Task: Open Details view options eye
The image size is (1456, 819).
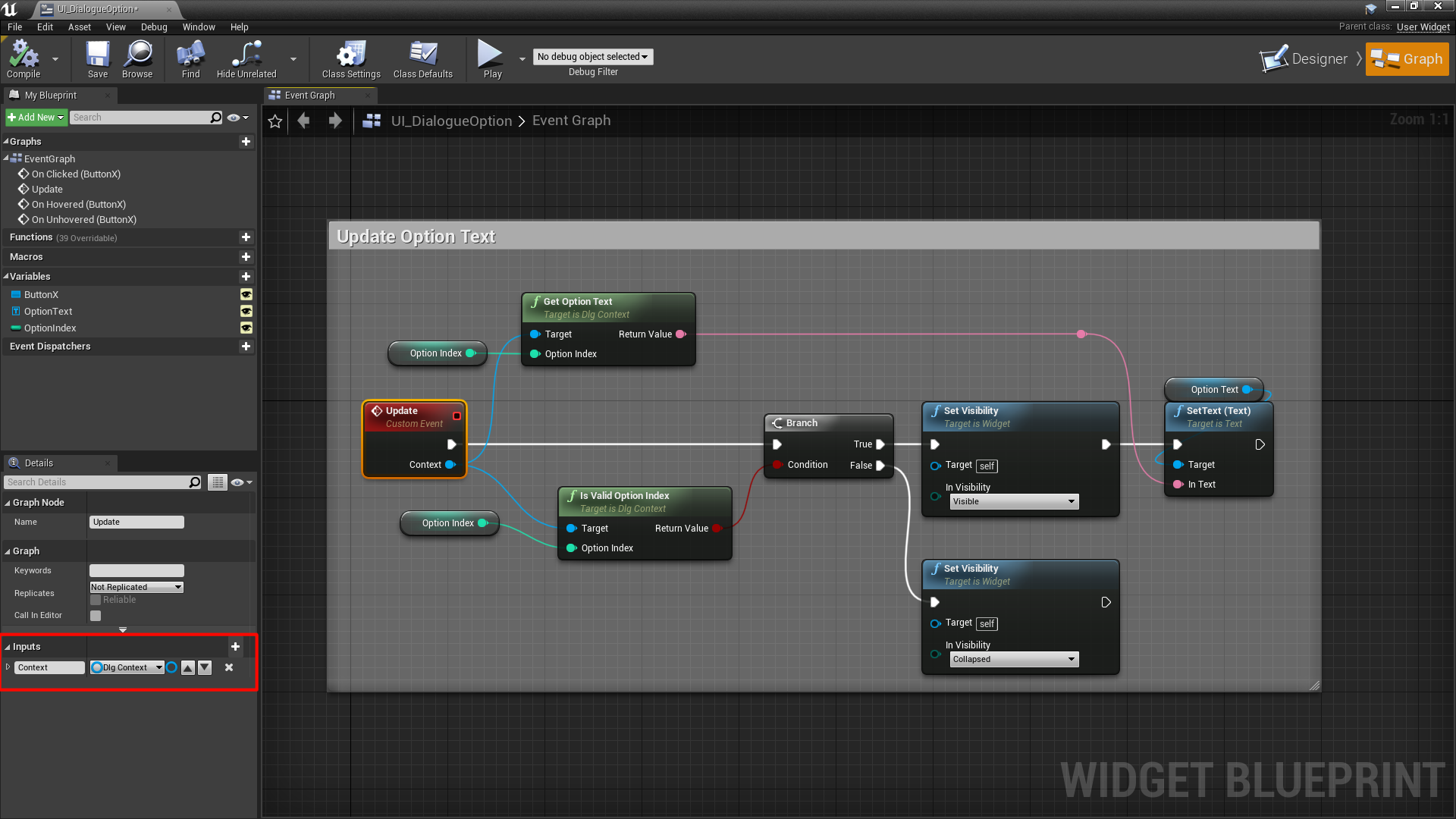Action: click(241, 482)
